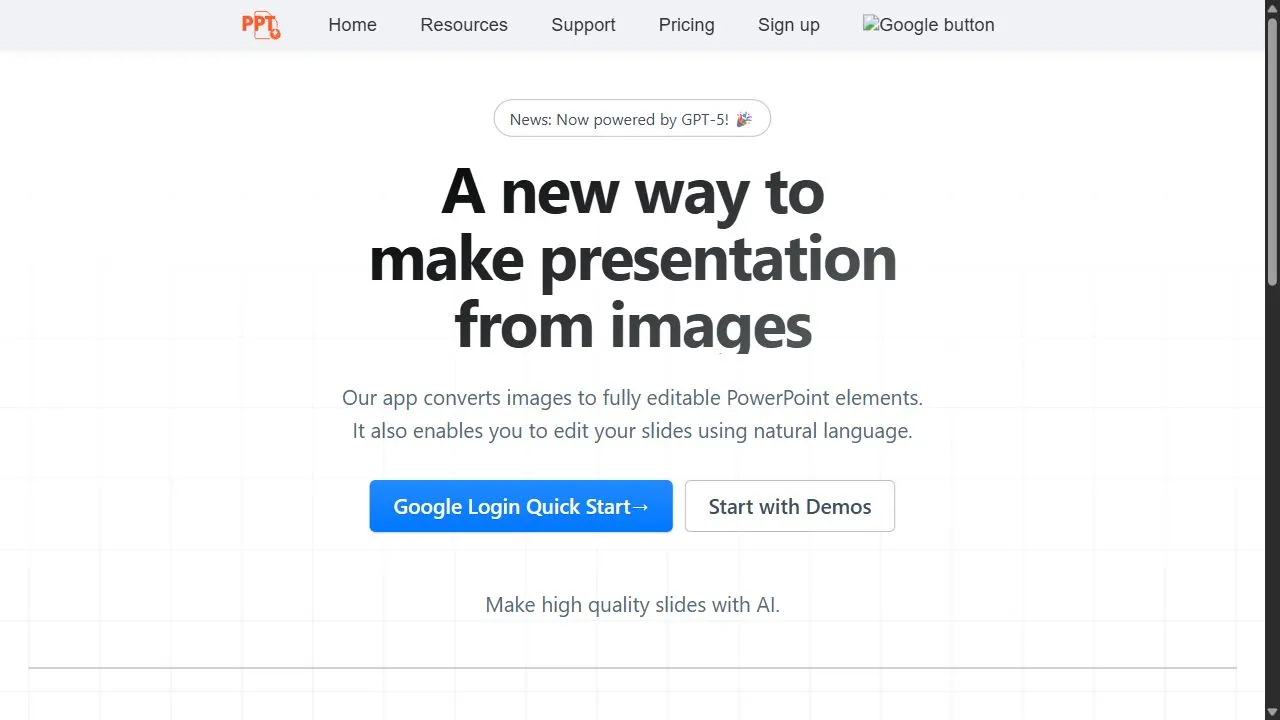View the Pricing page
Image resolution: width=1280 pixels, height=720 pixels.
[x=686, y=25]
